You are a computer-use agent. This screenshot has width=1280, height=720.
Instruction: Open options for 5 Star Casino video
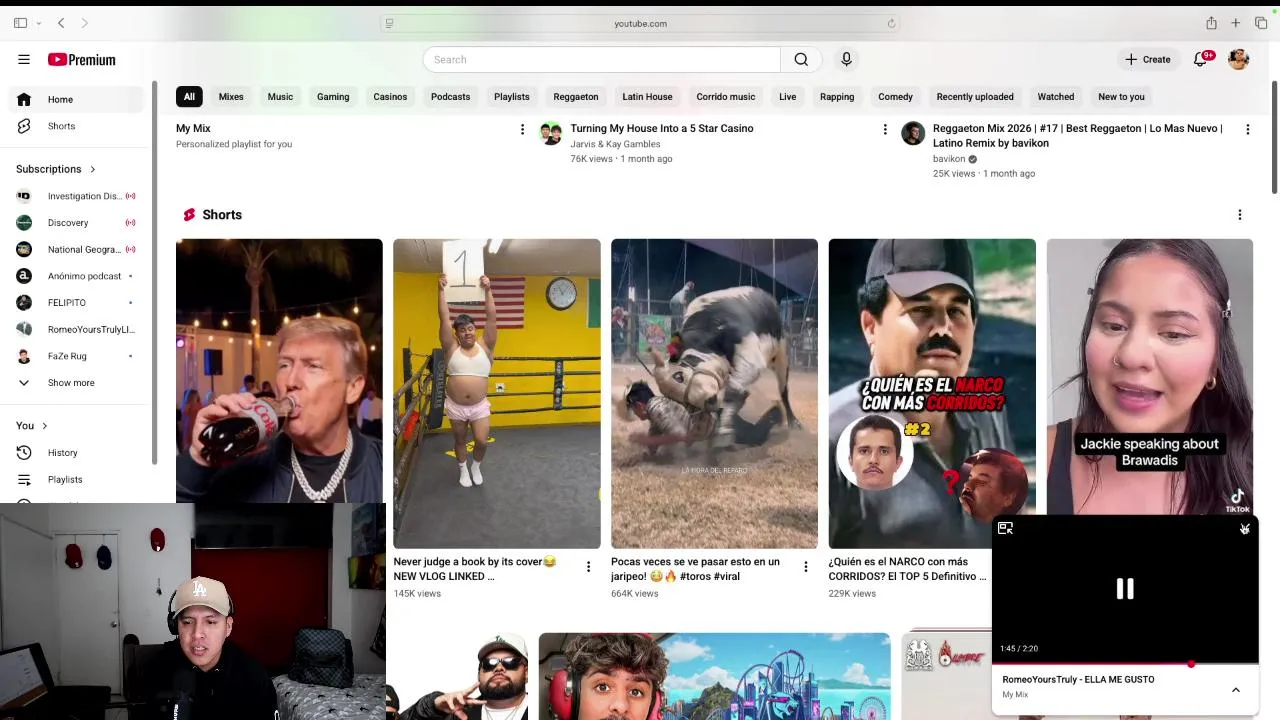[885, 129]
